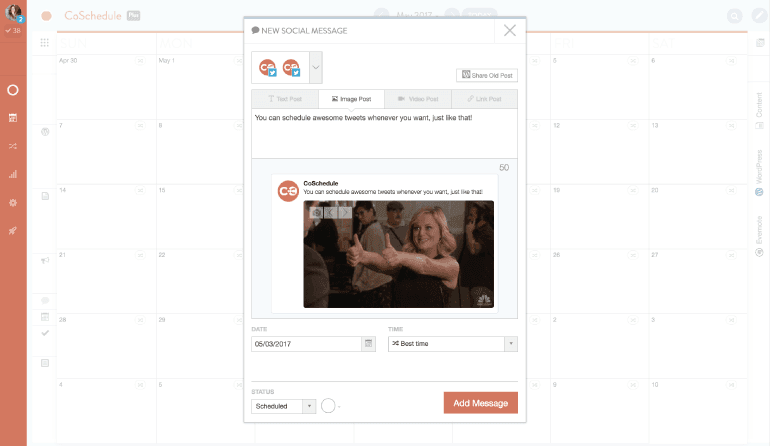Click the Add Message button
Image resolution: width=770 pixels, height=446 pixels.
coord(480,403)
